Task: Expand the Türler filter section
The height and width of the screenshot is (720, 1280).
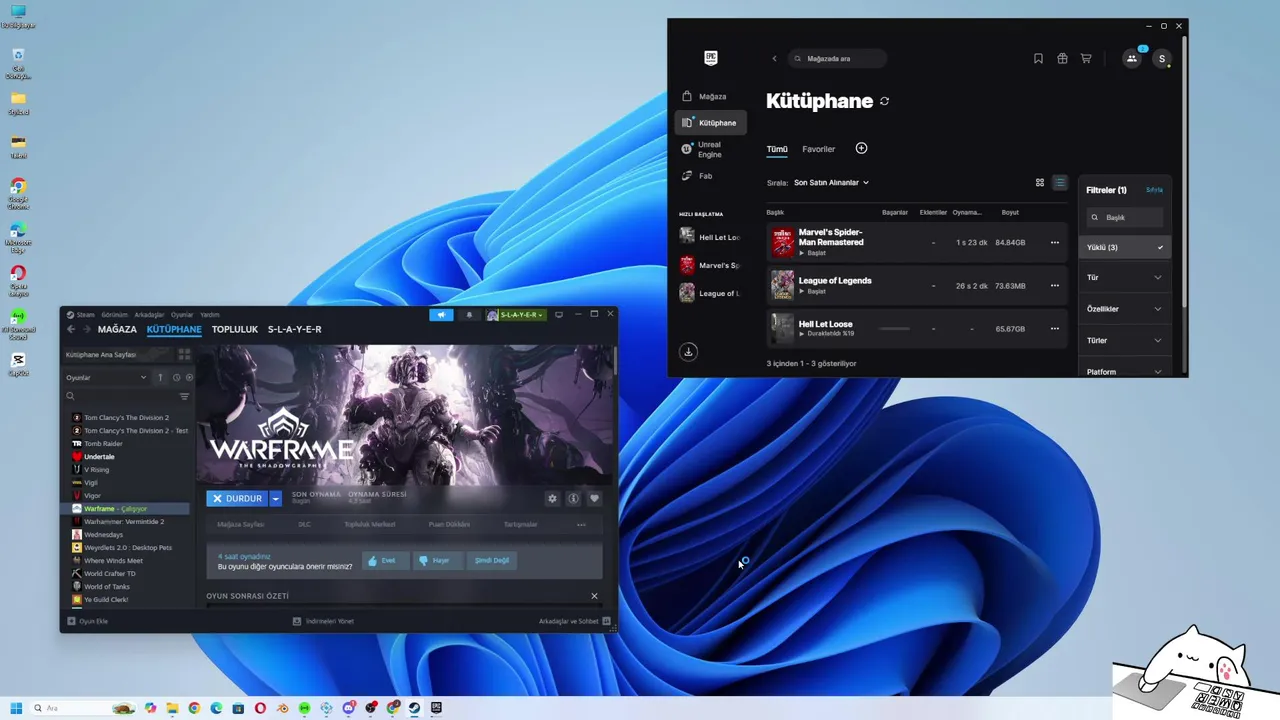Action: pyautogui.click(x=1124, y=341)
